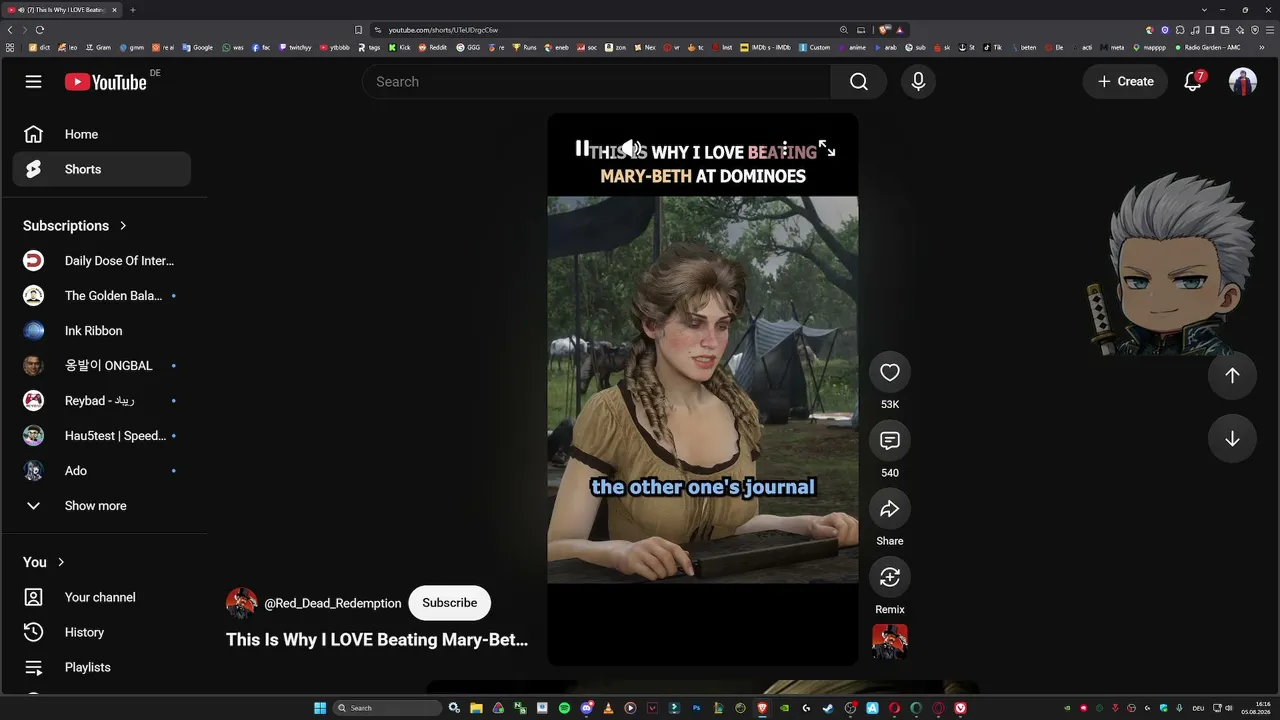The width and height of the screenshot is (1280, 720).
Task: Open Photoshop from the taskbar
Action: click(x=696, y=708)
